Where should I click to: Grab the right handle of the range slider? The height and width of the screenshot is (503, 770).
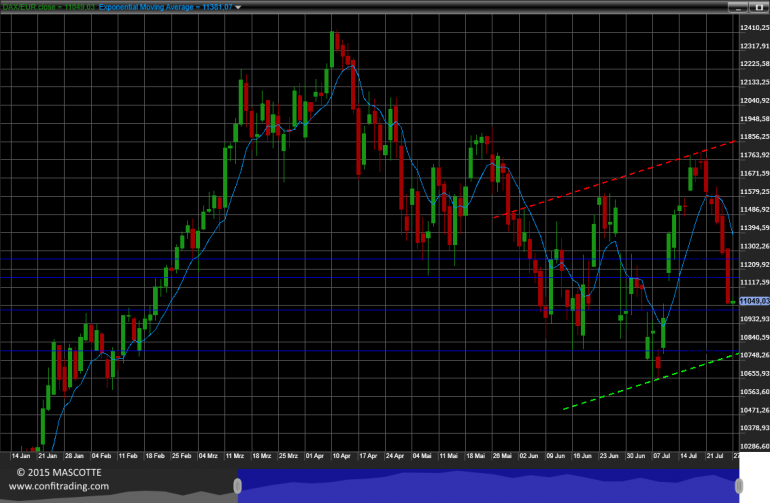click(739, 486)
